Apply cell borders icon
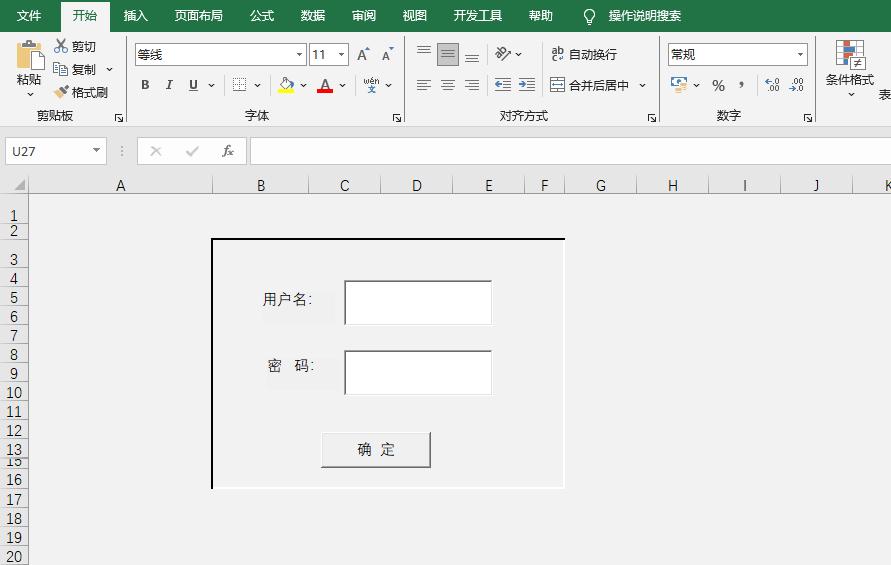The height and width of the screenshot is (565, 891). pyautogui.click(x=239, y=85)
